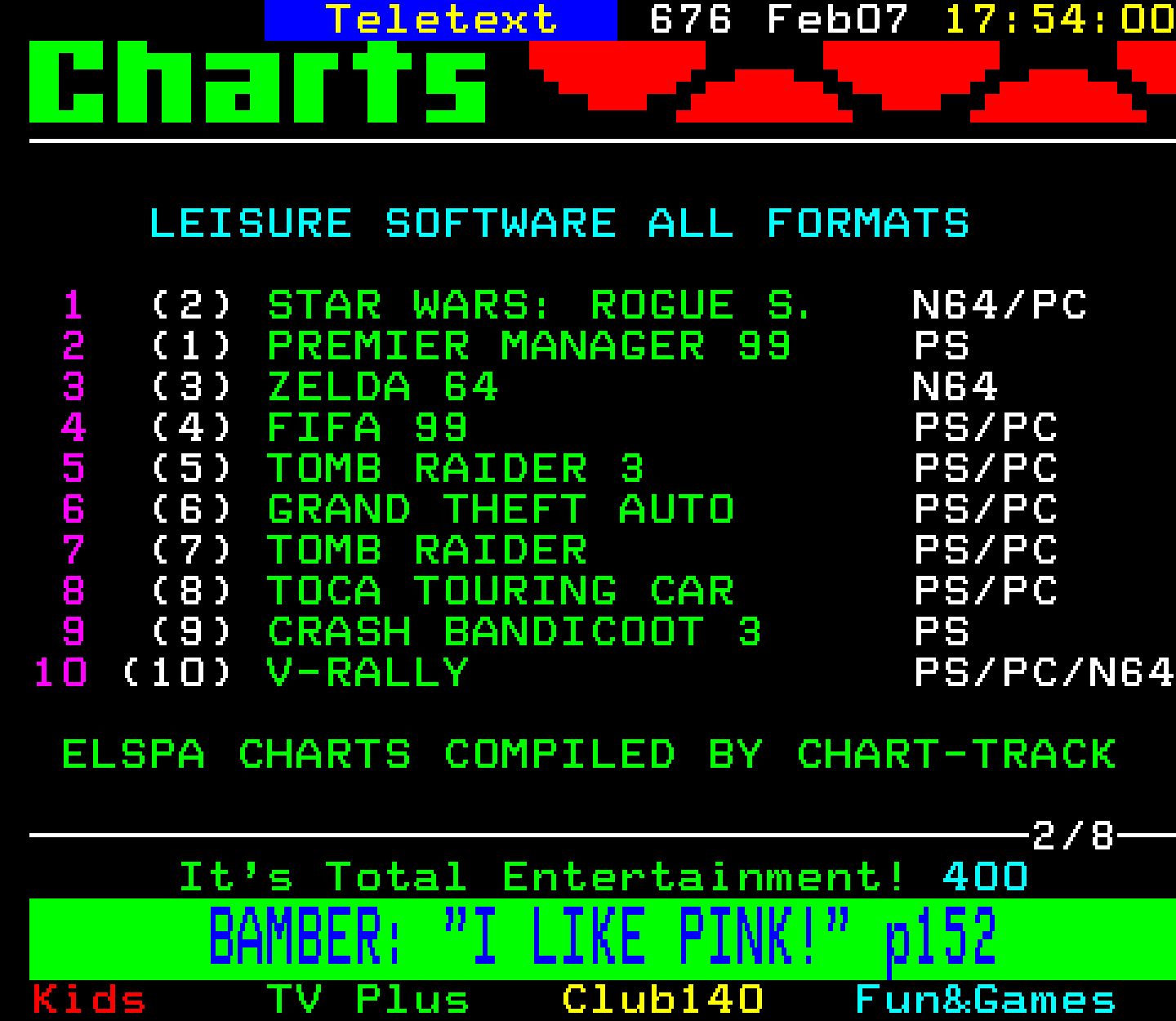
Task: Select FIFA 99 title
Action: click(x=367, y=428)
